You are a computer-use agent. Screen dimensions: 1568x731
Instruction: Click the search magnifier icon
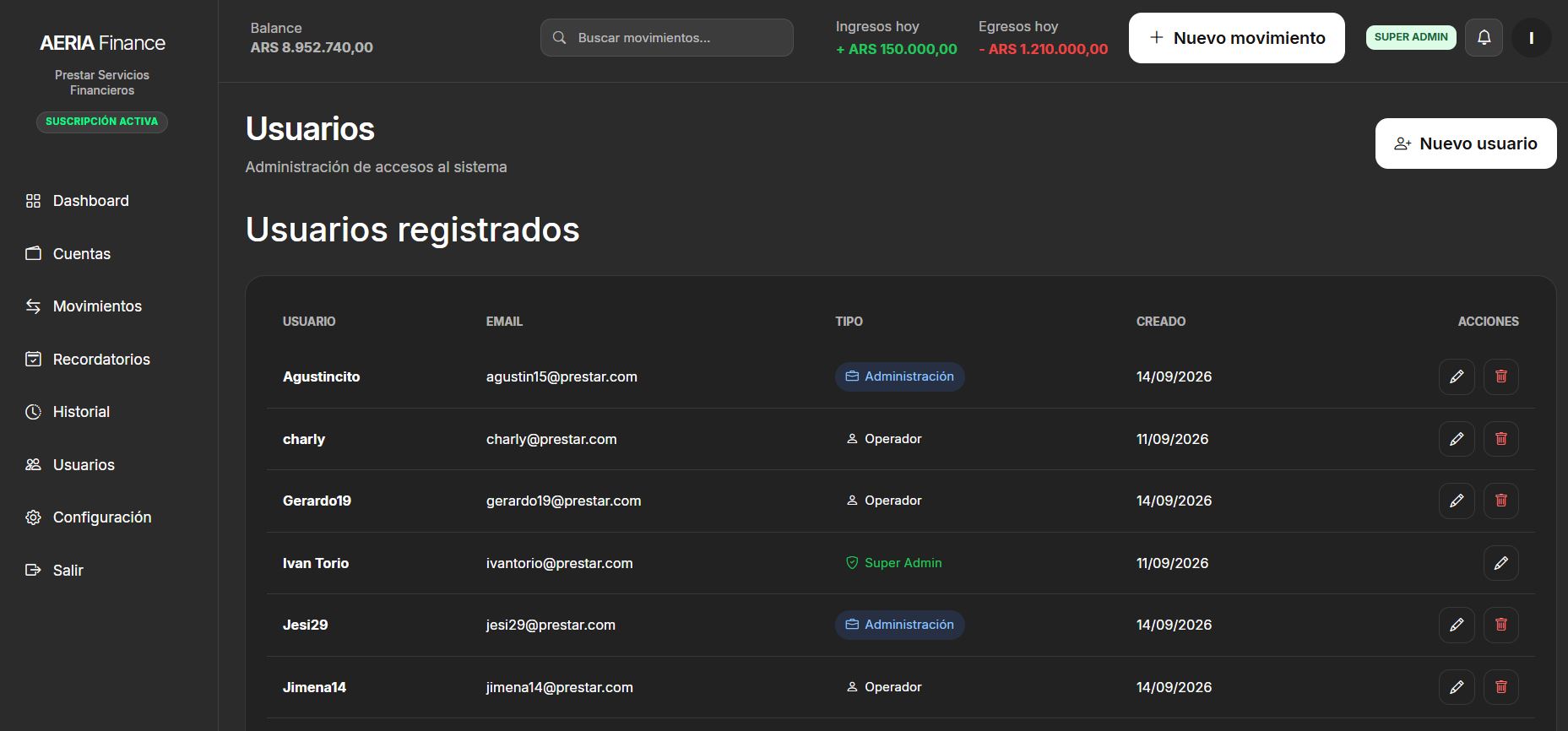(559, 38)
